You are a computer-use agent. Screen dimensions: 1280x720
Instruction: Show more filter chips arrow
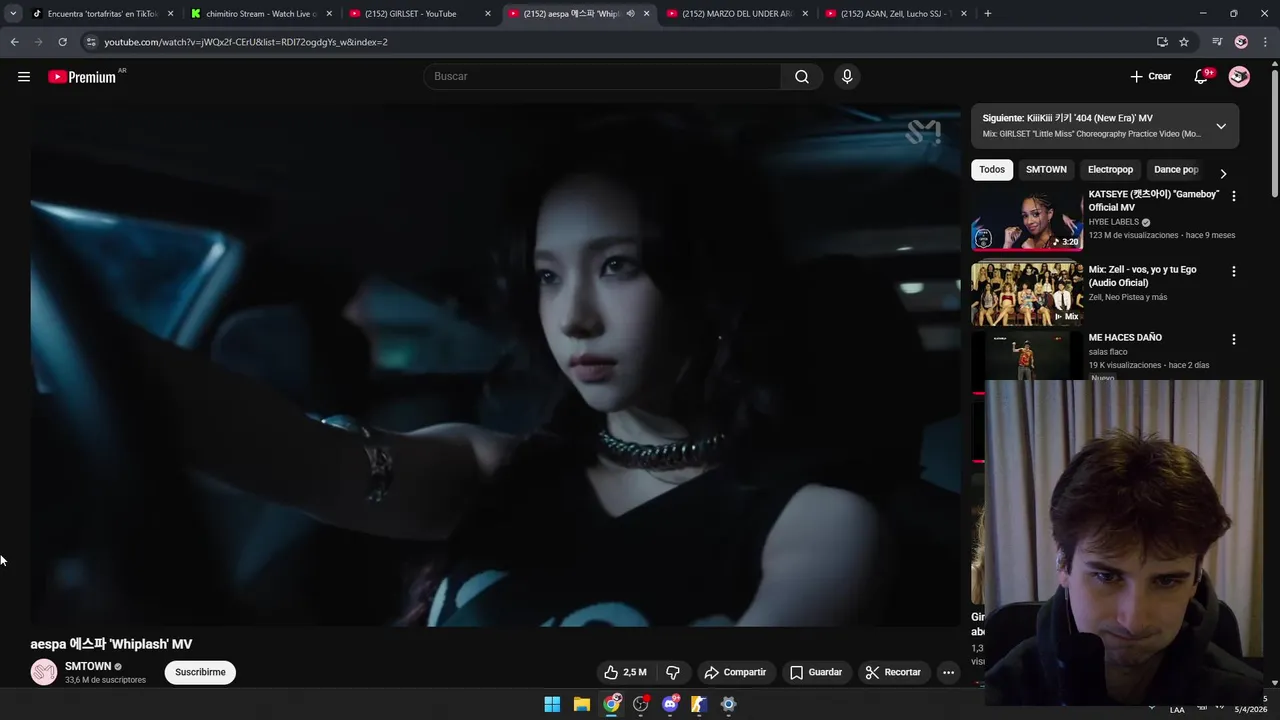click(x=1222, y=173)
